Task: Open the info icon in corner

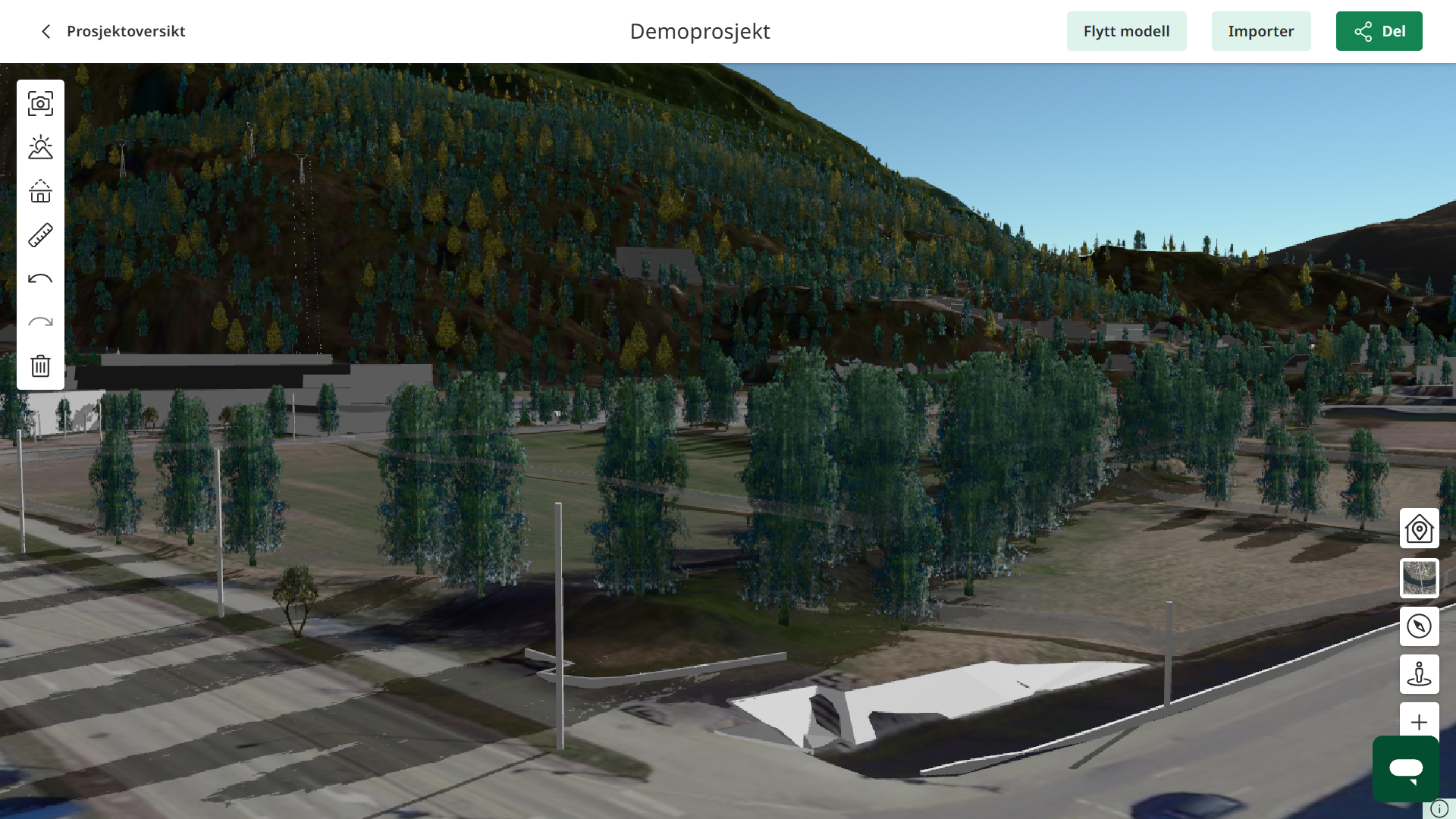Action: (x=1439, y=809)
